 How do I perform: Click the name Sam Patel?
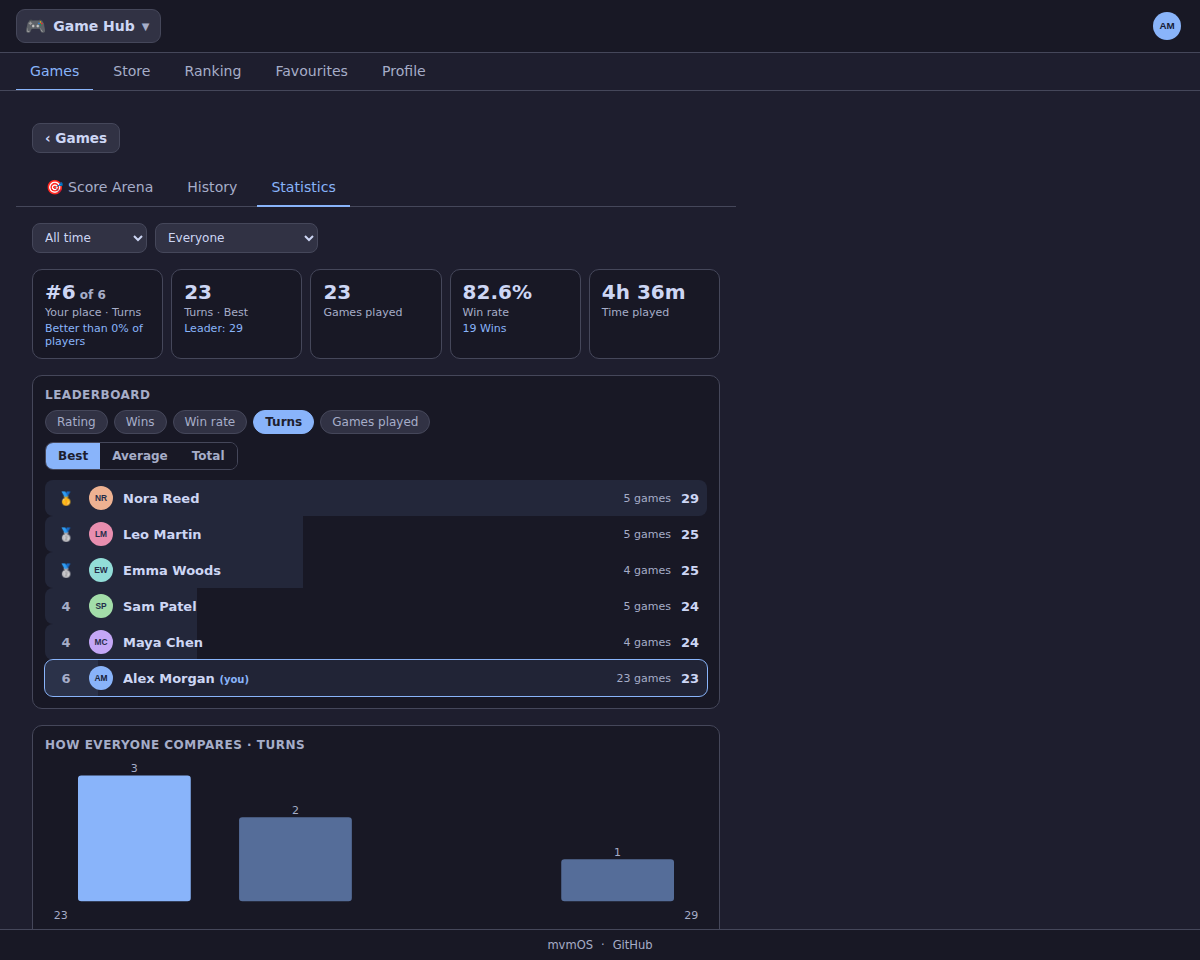160,606
